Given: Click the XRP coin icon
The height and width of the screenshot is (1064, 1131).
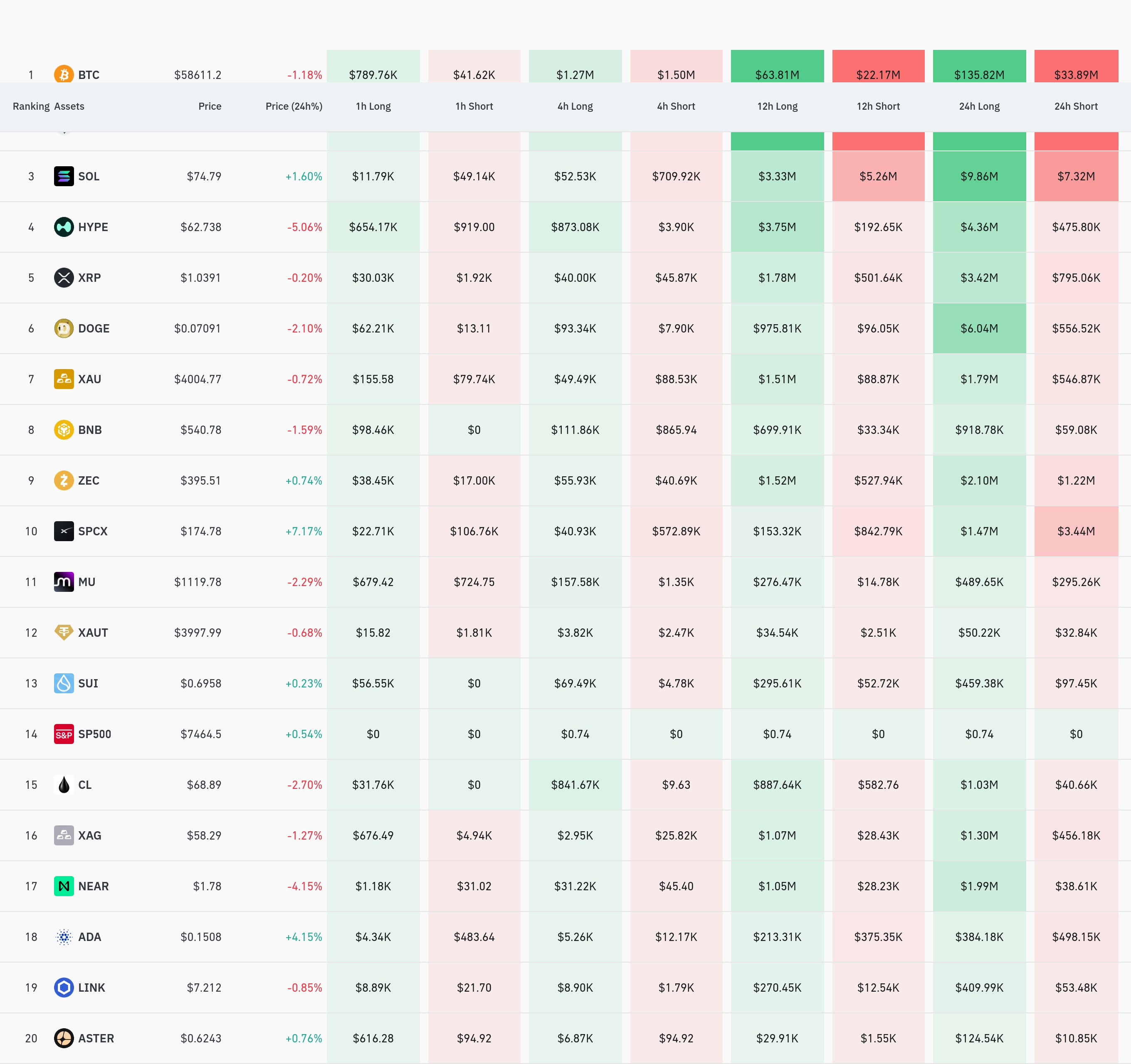Looking at the screenshot, I should click(64, 278).
